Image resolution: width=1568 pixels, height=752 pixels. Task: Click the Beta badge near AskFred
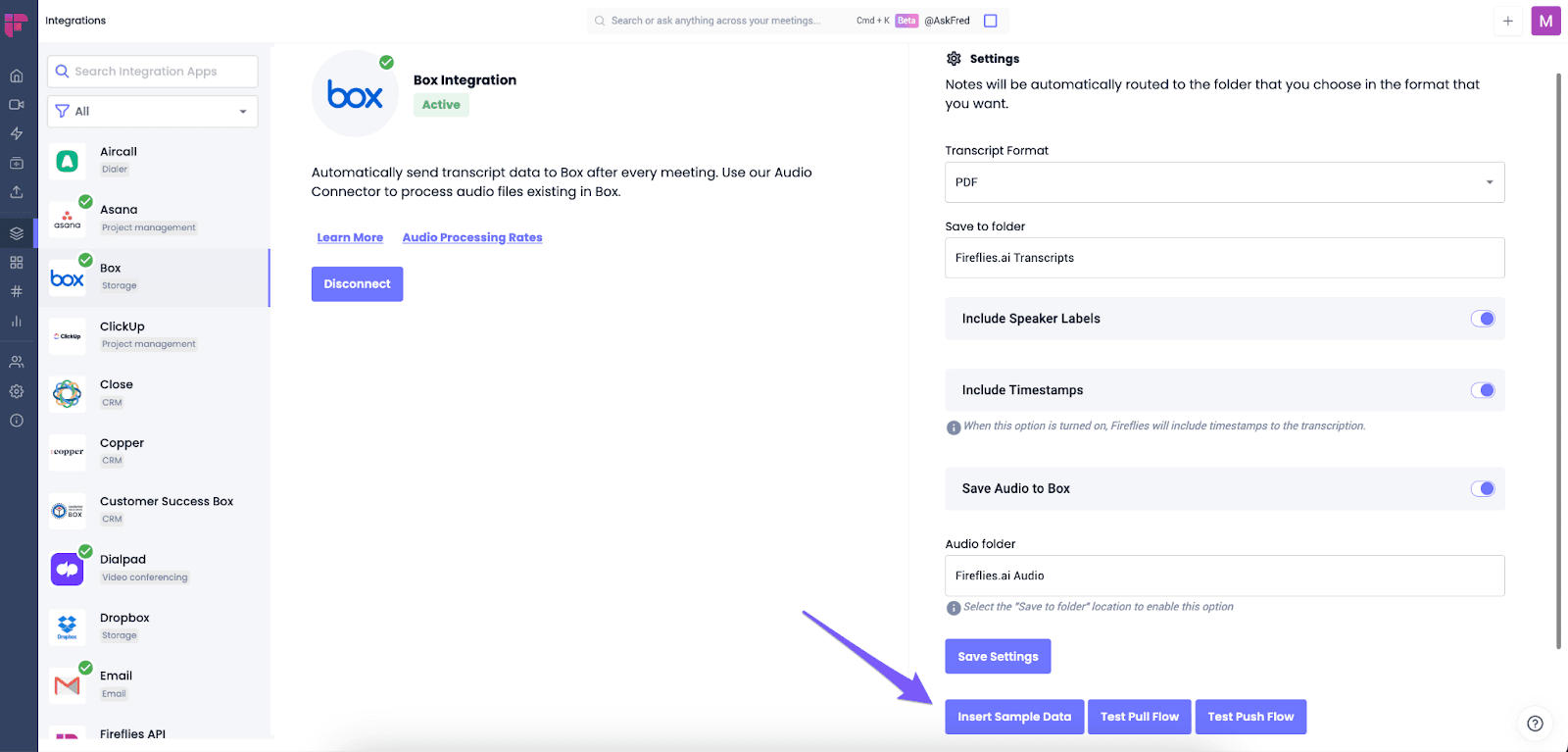click(x=906, y=21)
